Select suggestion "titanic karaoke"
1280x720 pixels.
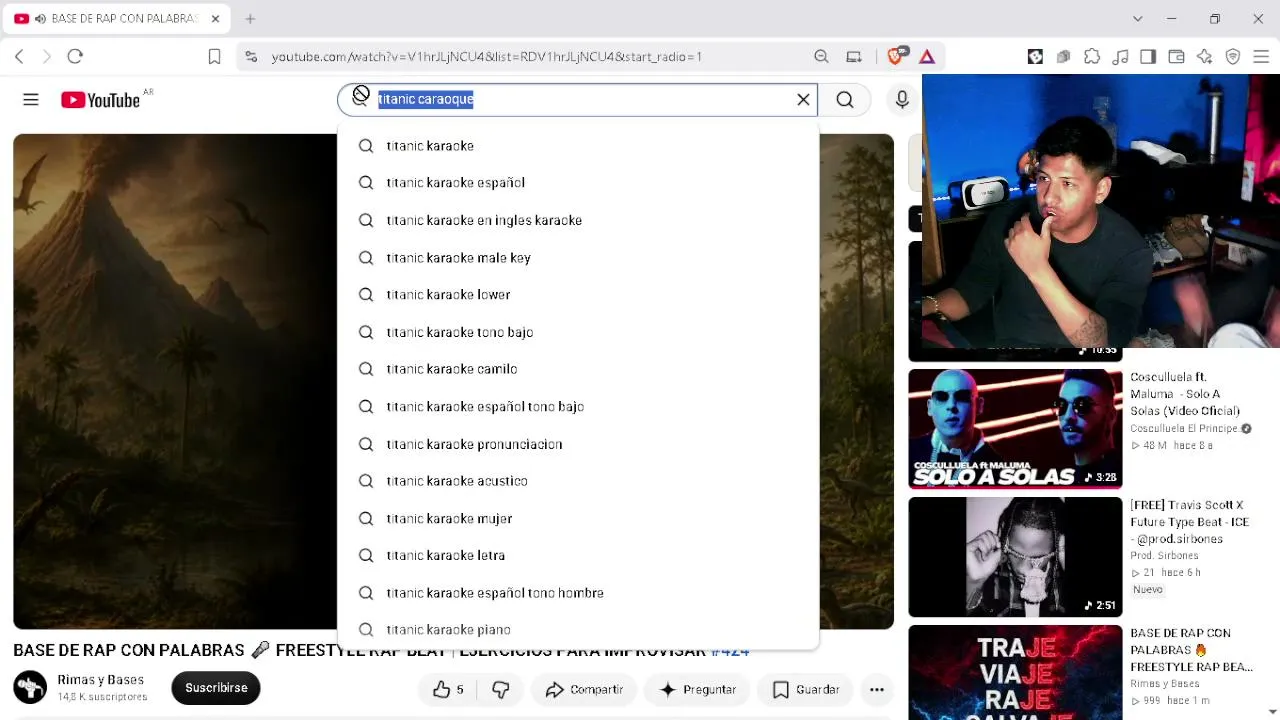(578, 146)
